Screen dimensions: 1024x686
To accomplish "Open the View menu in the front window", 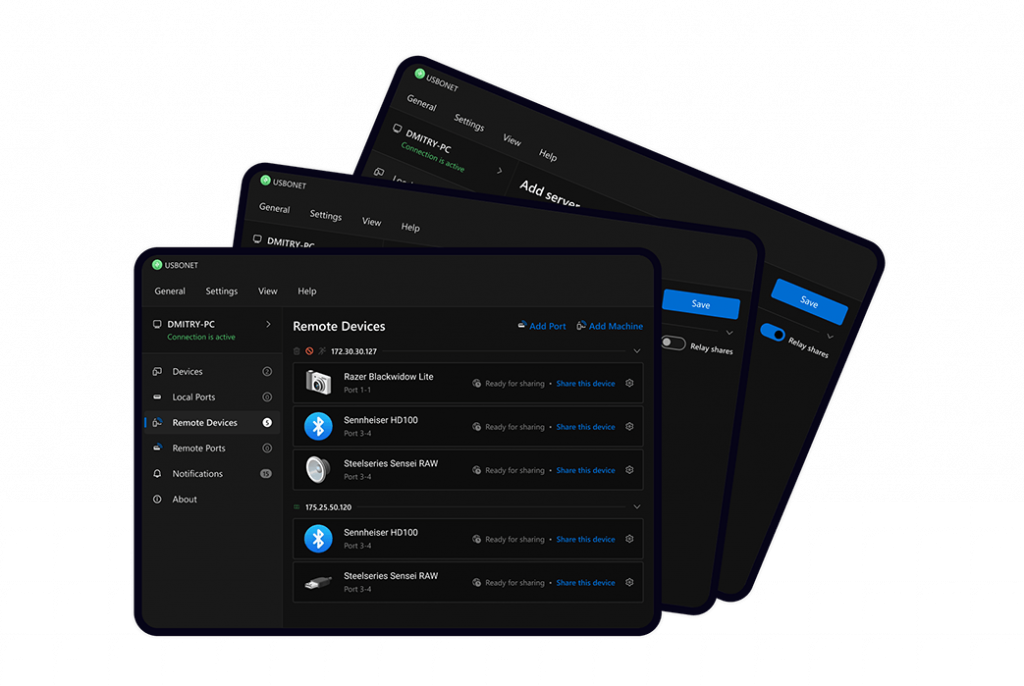I will (x=268, y=291).
